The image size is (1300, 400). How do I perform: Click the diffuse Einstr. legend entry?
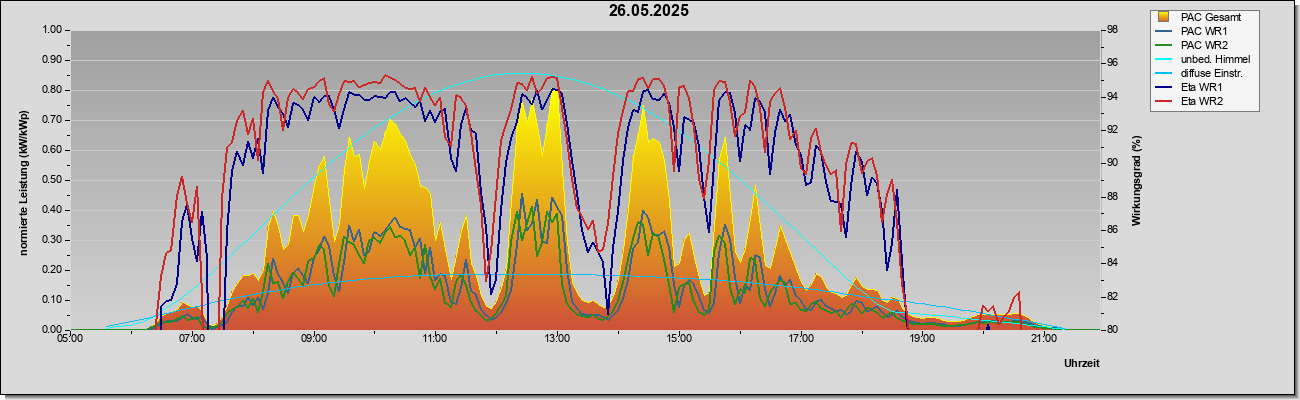point(1204,73)
